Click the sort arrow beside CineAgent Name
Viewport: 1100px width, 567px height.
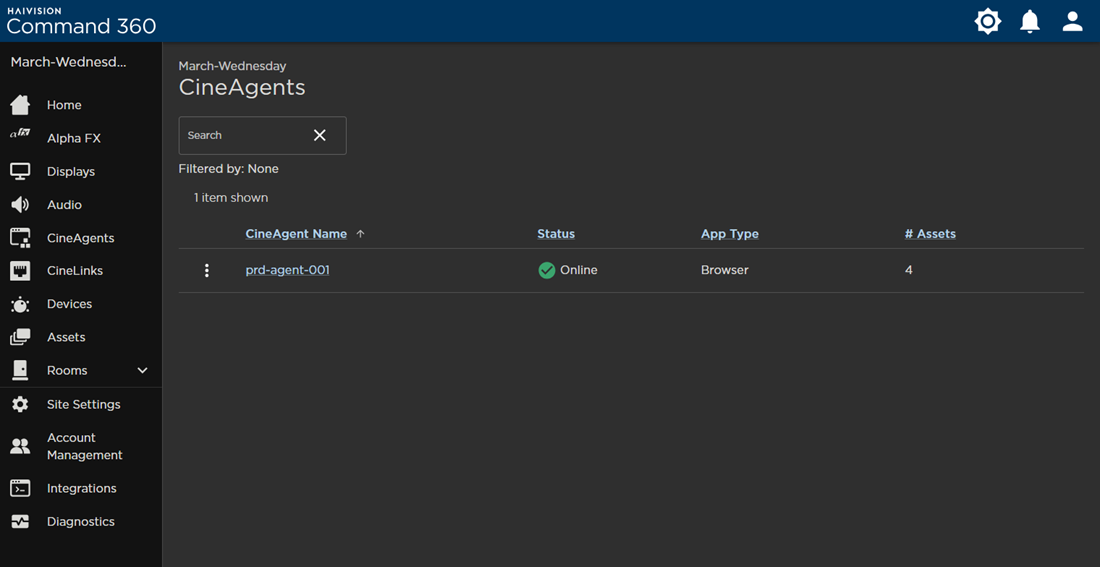(361, 234)
